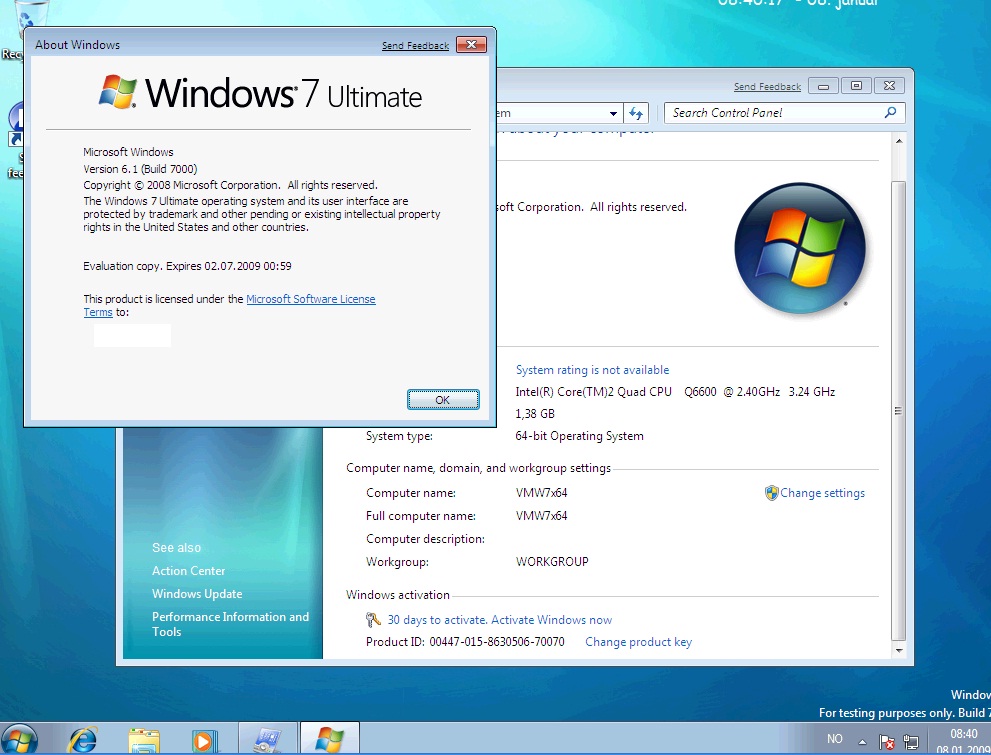
Task: Click the shield icon beside Change settings
Action: coord(771,493)
